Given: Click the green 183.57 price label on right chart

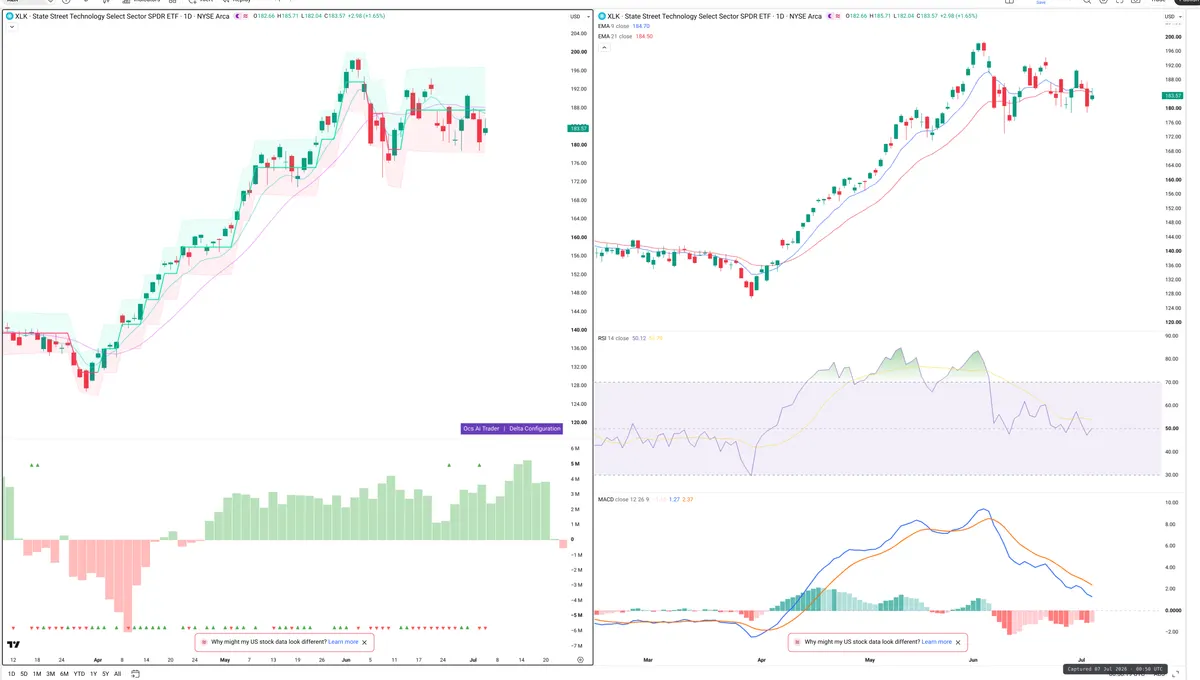Looking at the screenshot, I should 1172,95.
